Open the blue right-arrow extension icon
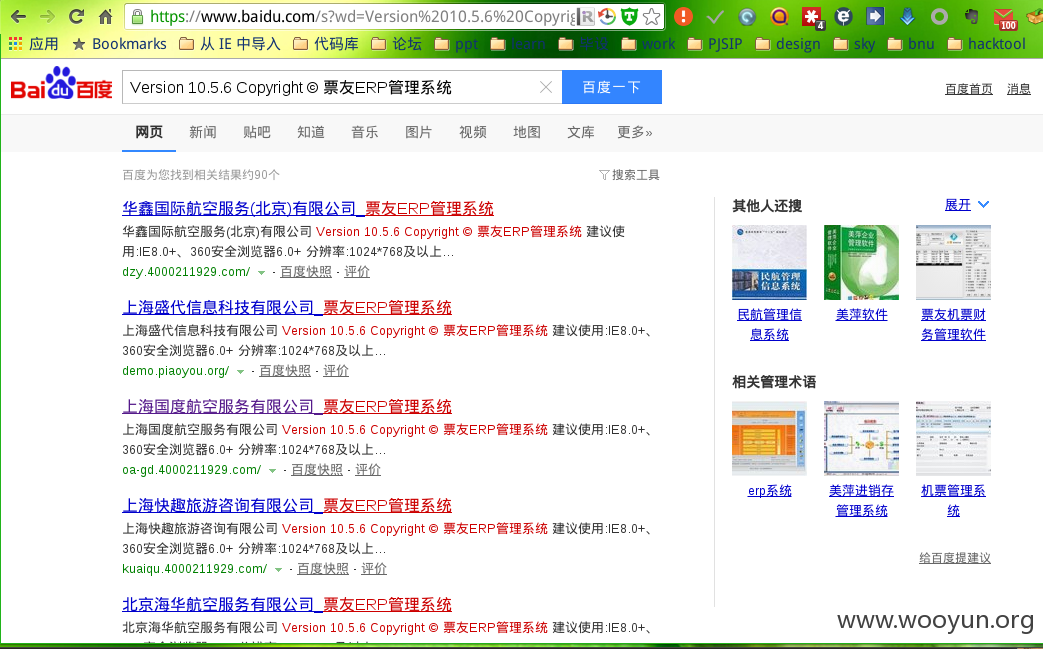 875,17
